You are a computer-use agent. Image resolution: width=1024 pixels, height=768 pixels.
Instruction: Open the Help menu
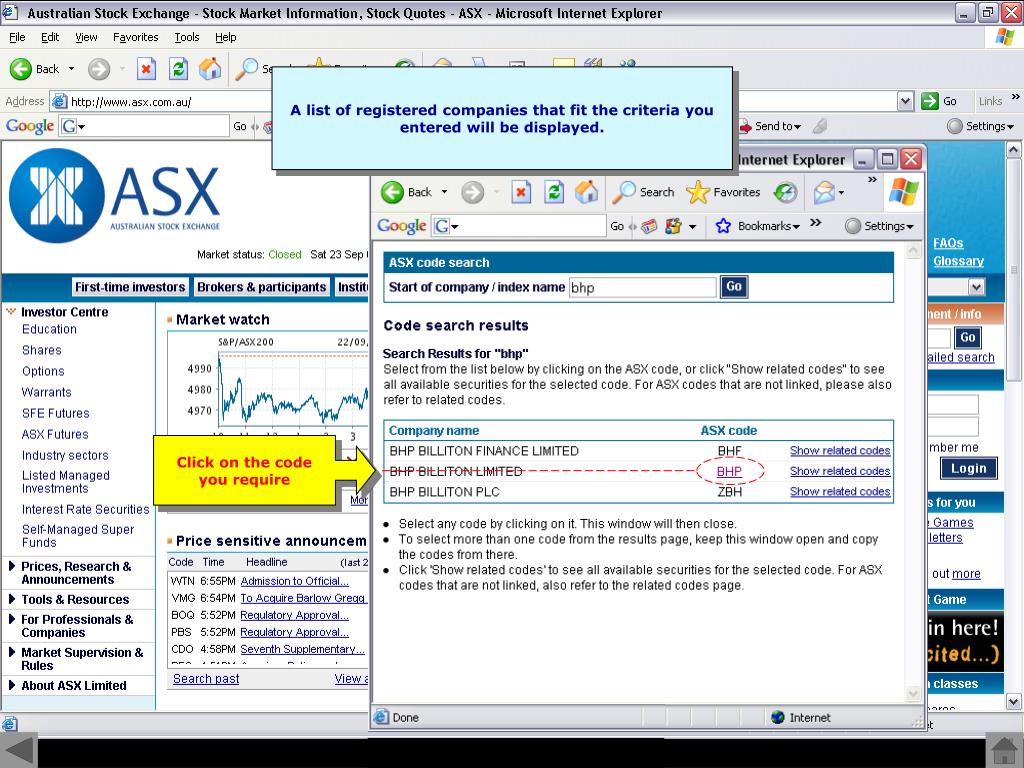[x=225, y=37]
